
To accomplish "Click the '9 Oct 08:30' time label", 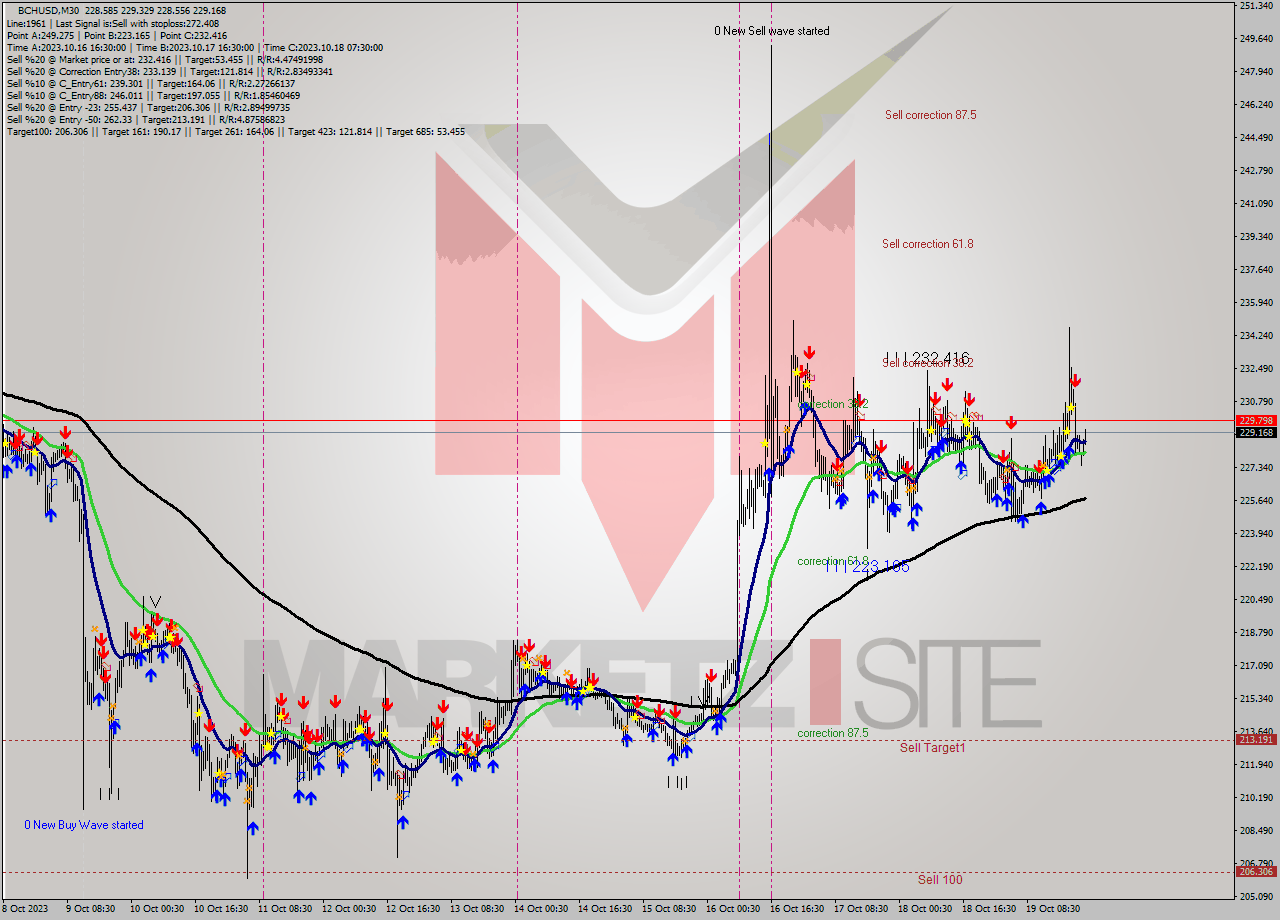I will pyautogui.click(x=92, y=909).
